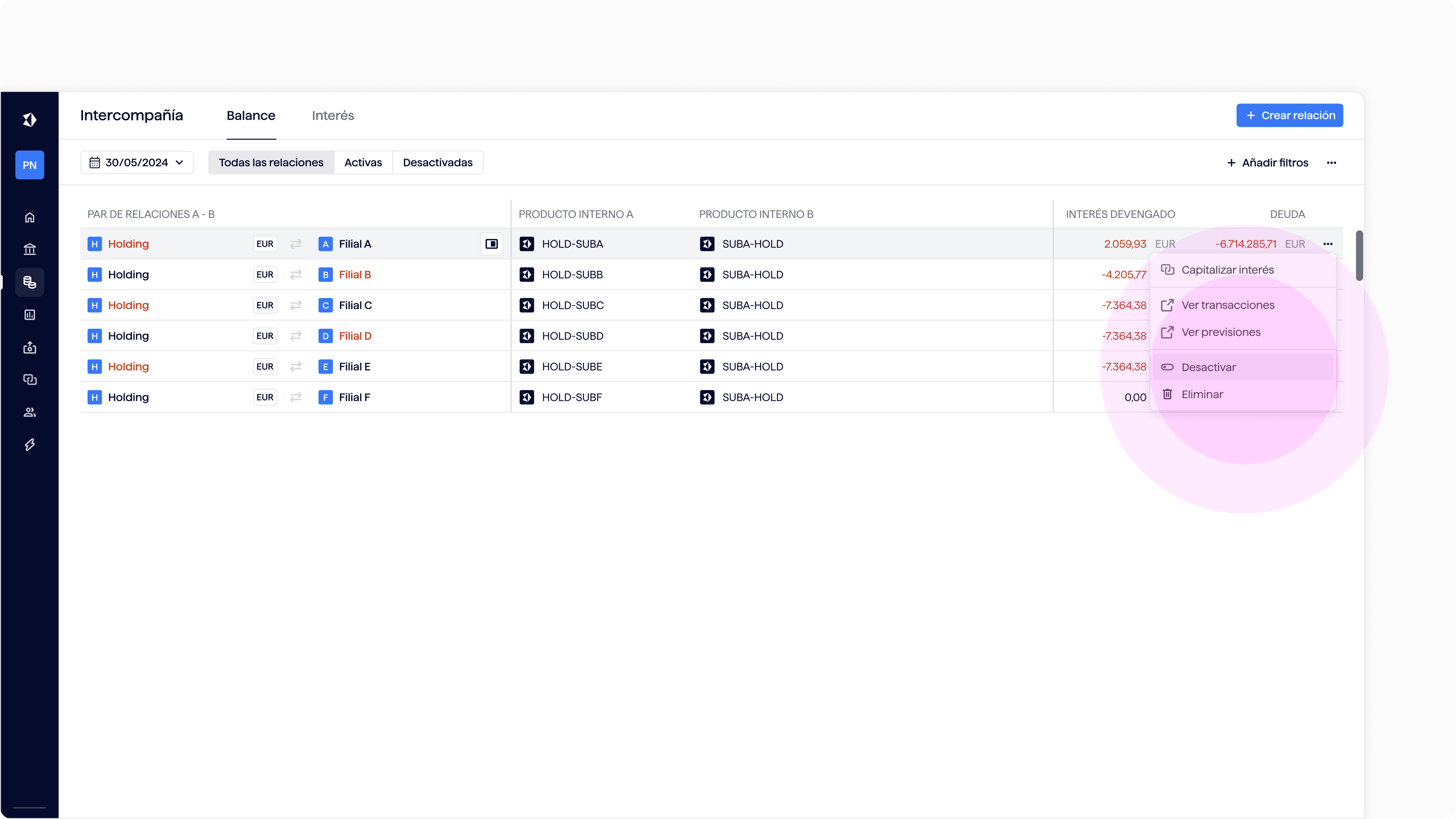Click HOLD-SUBF product cell
1456x819 pixels.
tap(572, 397)
